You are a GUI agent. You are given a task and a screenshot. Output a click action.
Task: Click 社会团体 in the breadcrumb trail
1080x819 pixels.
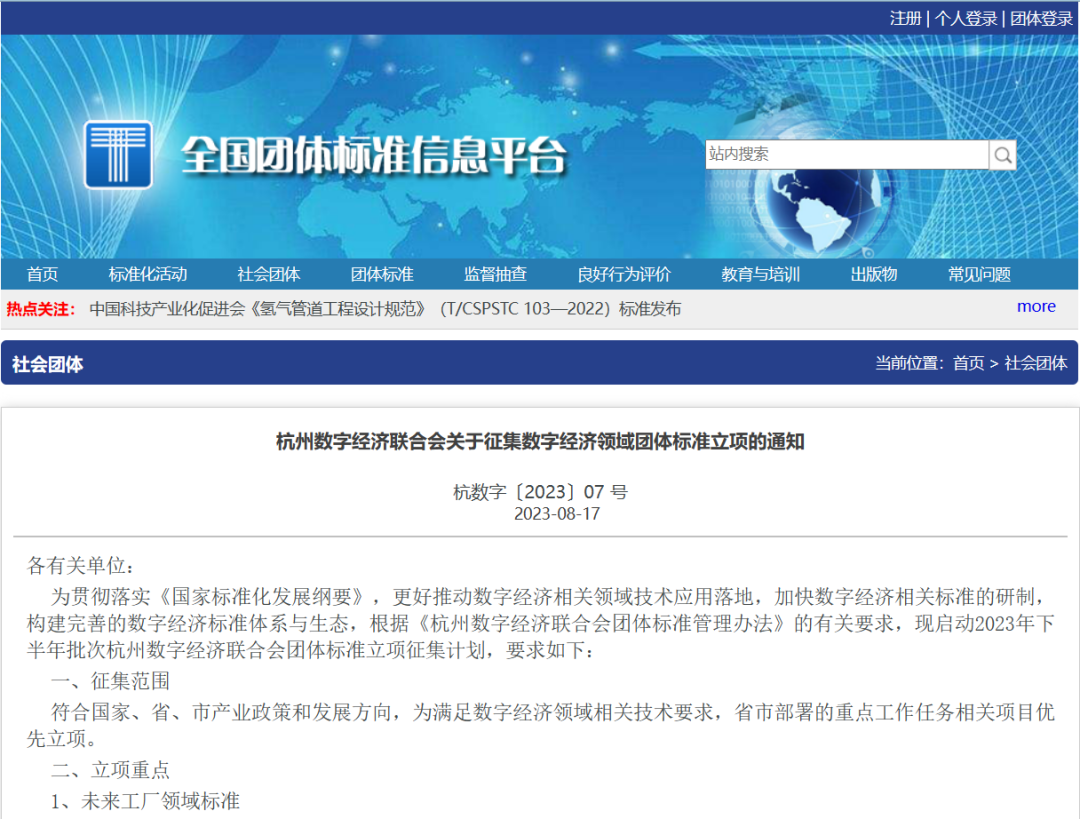coord(1036,363)
